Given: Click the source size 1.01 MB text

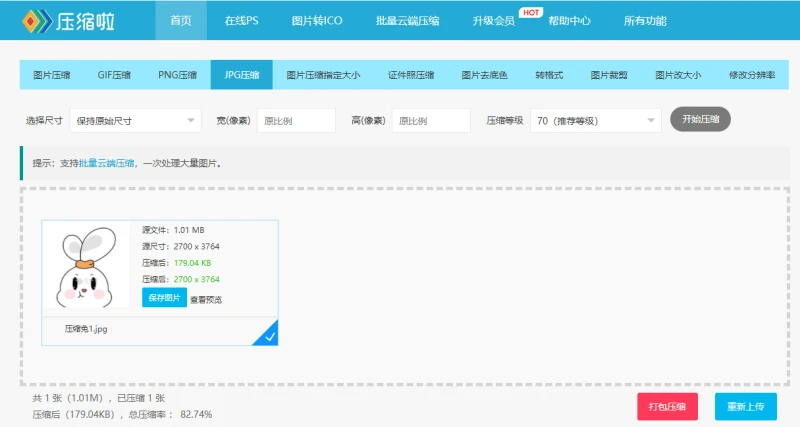Looking at the screenshot, I should coord(189,230).
